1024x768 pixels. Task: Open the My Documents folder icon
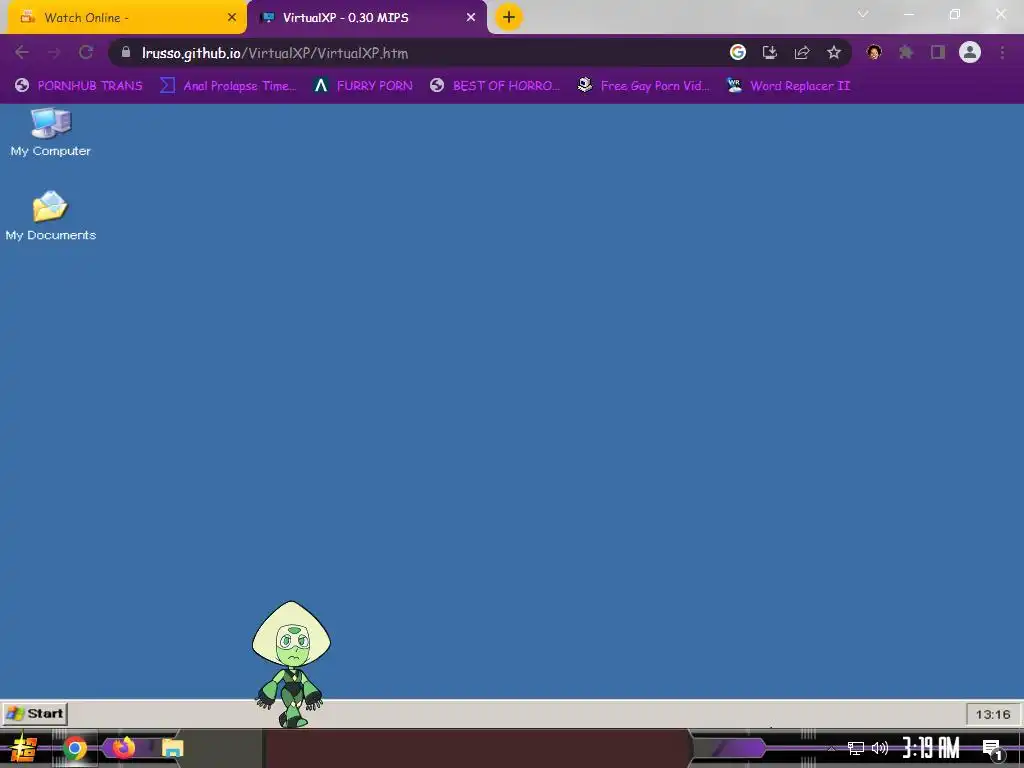coord(50,216)
